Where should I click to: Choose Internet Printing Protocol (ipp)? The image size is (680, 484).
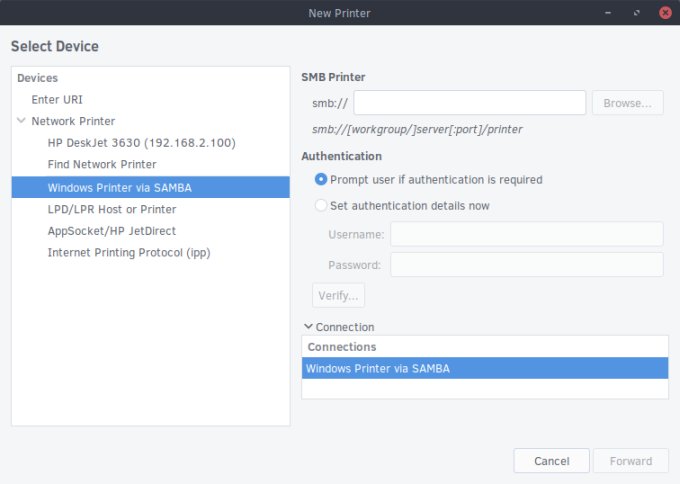[129, 253]
